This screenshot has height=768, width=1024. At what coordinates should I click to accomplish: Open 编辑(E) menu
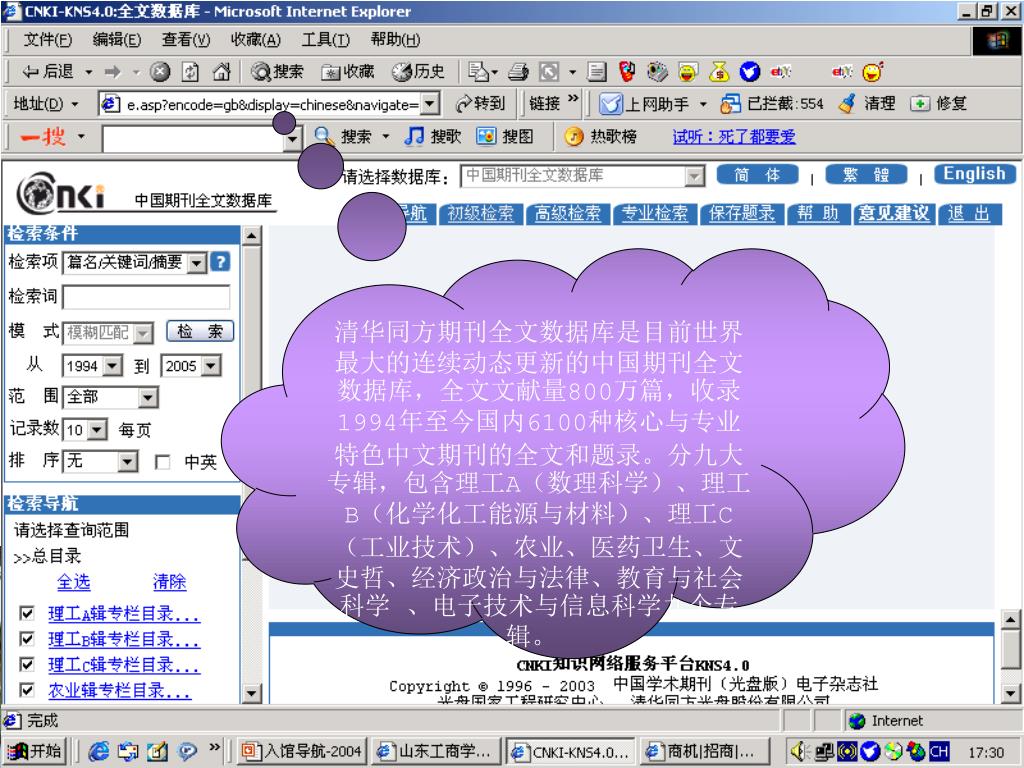[x=117, y=40]
